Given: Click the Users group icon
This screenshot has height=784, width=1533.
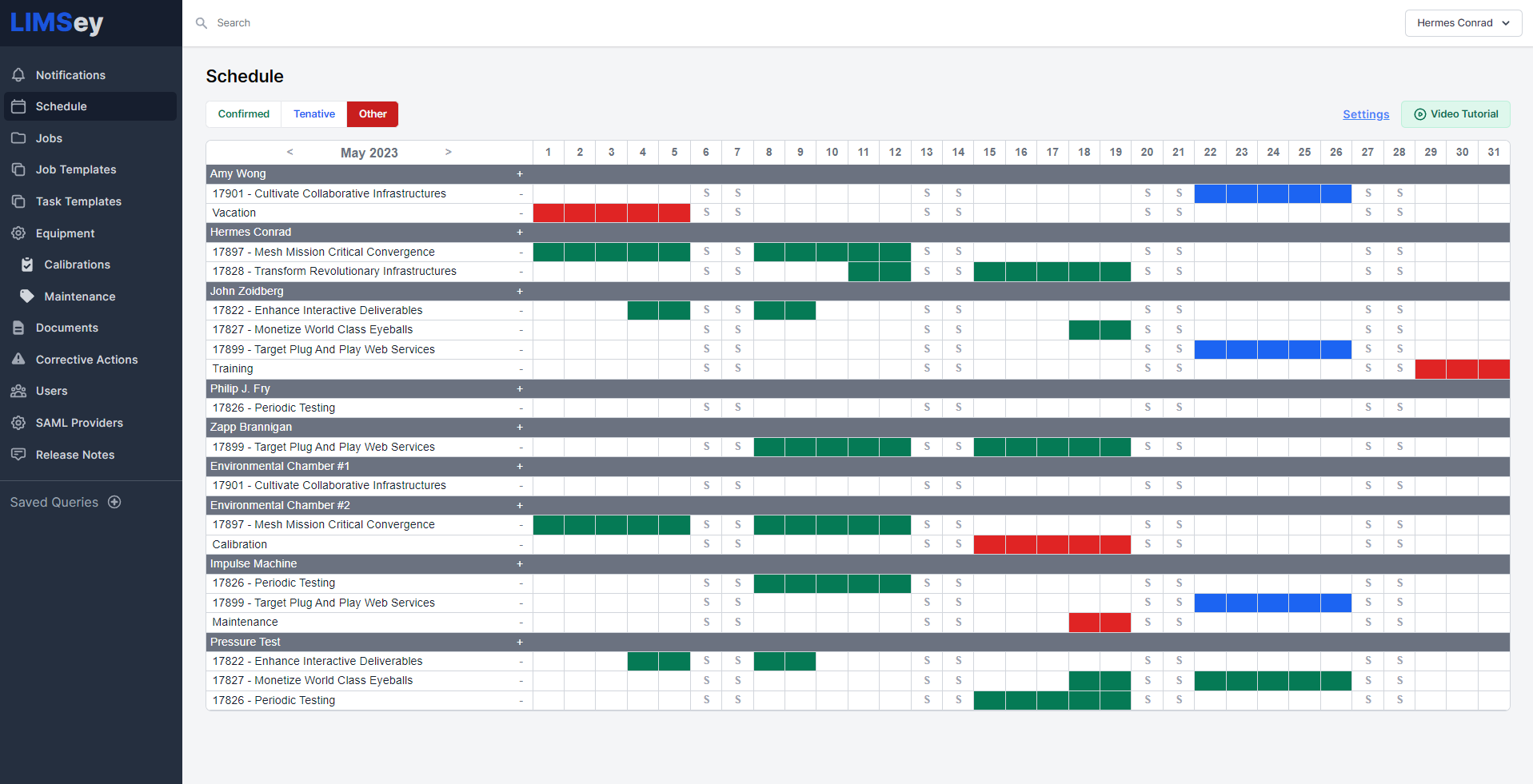Looking at the screenshot, I should (x=18, y=391).
